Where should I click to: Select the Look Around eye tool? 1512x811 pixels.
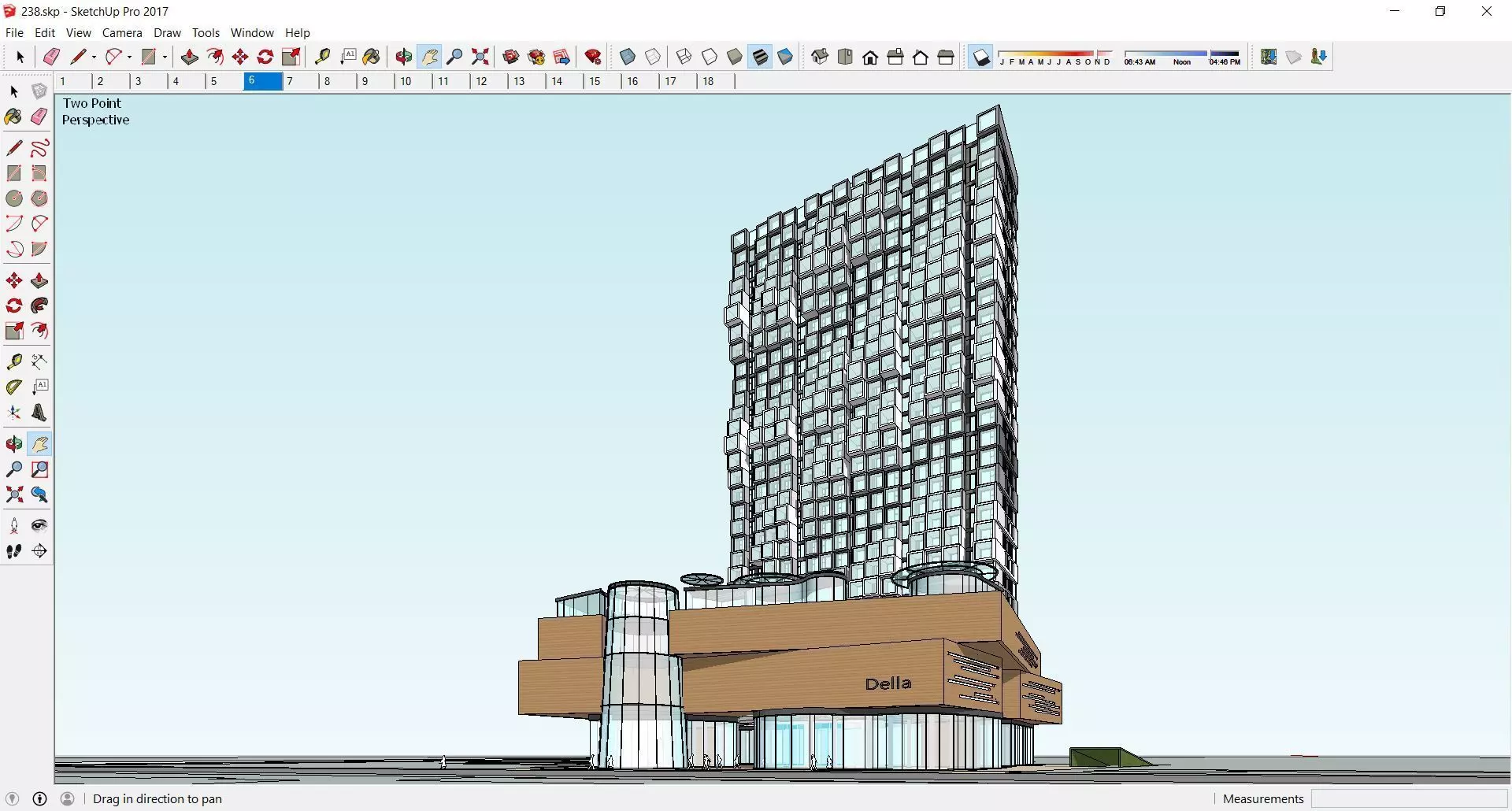click(x=39, y=526)
